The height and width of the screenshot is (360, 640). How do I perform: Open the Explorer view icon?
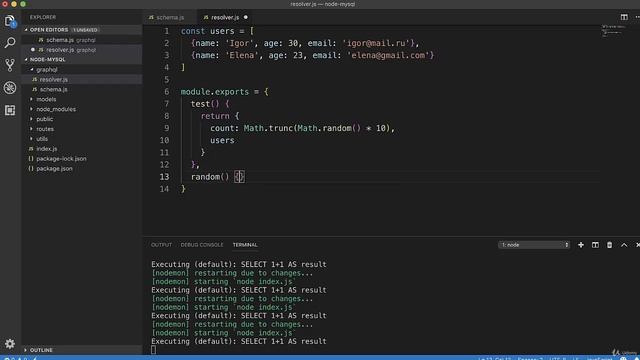pyautogui.click(x=10, y=20)
